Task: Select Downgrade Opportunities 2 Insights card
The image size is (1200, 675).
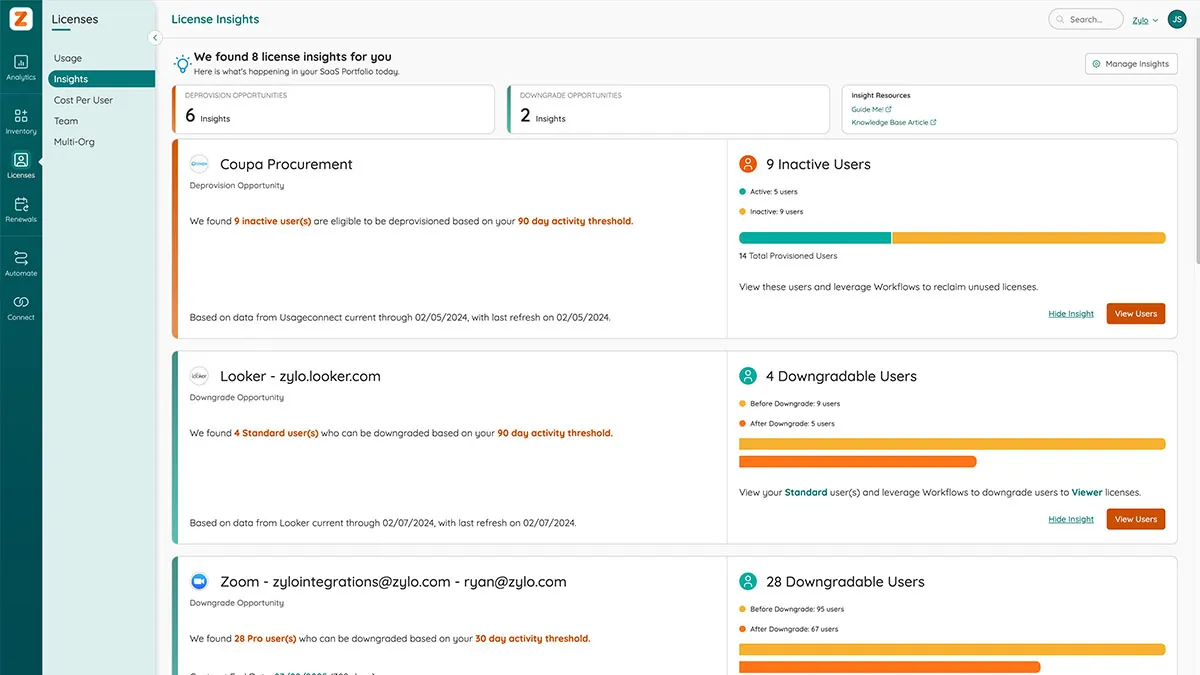Action: [668, 109]
